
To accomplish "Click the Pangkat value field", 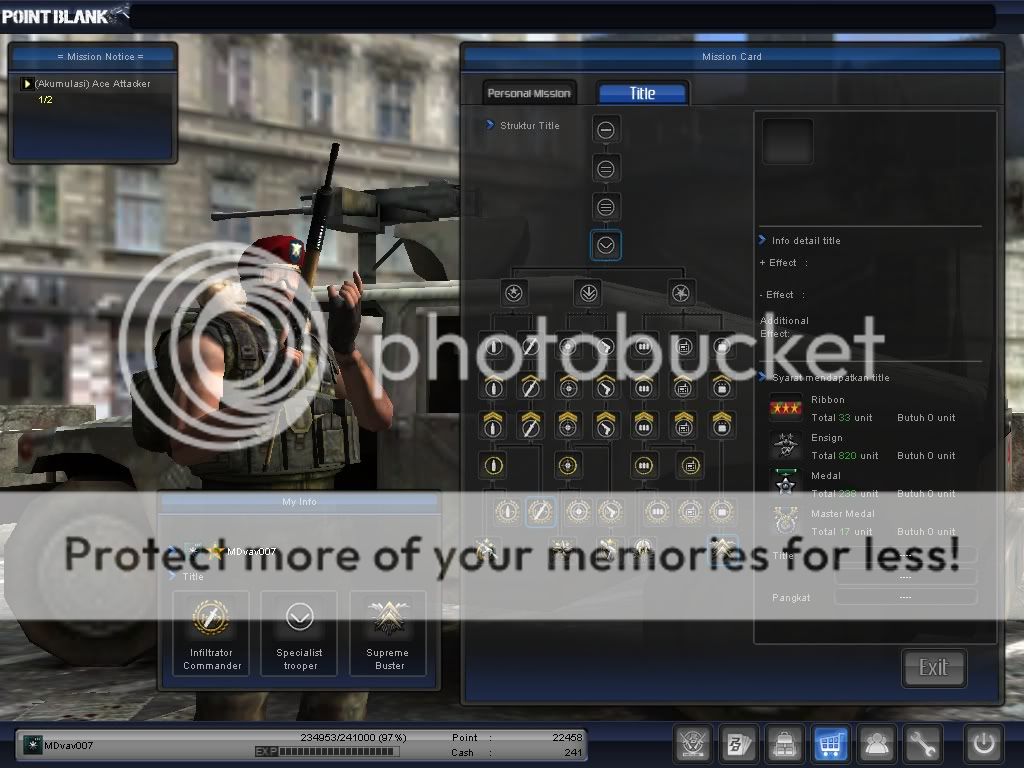I will click(x=905, y=597).
